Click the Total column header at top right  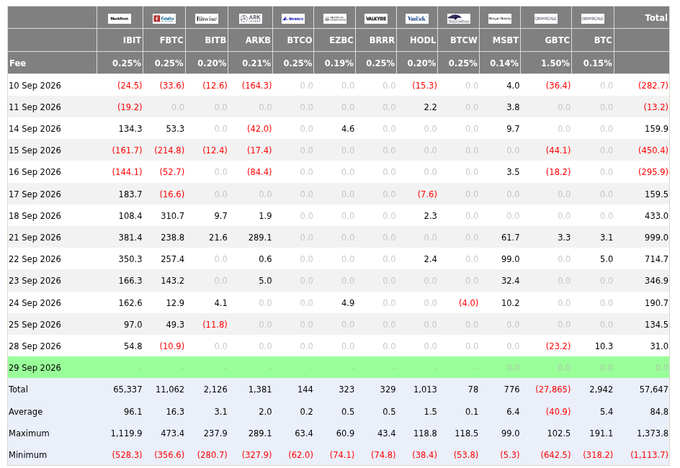click(x=656, y=18)
